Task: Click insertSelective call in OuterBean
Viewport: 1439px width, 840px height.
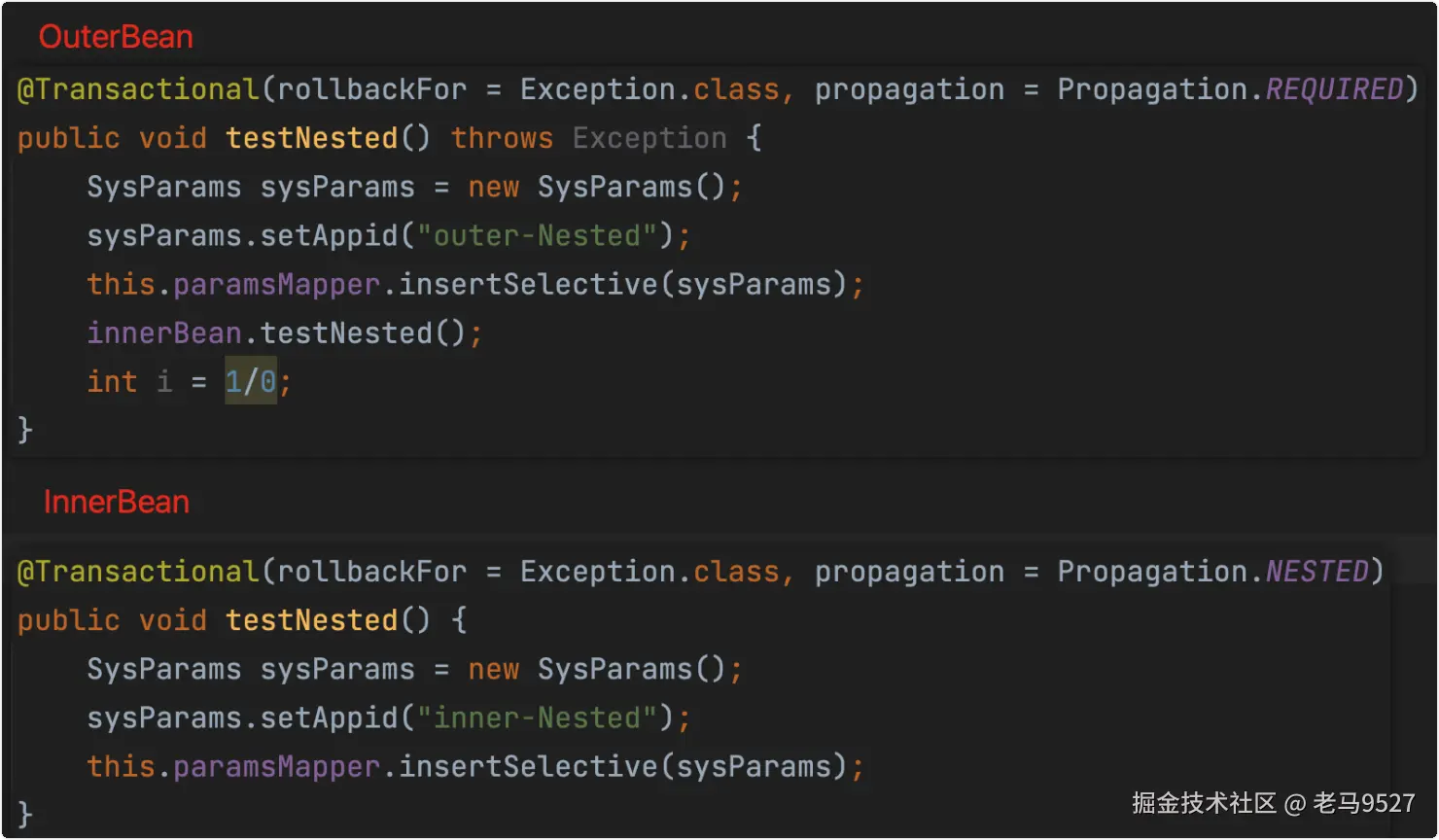Action: point(529,284)
